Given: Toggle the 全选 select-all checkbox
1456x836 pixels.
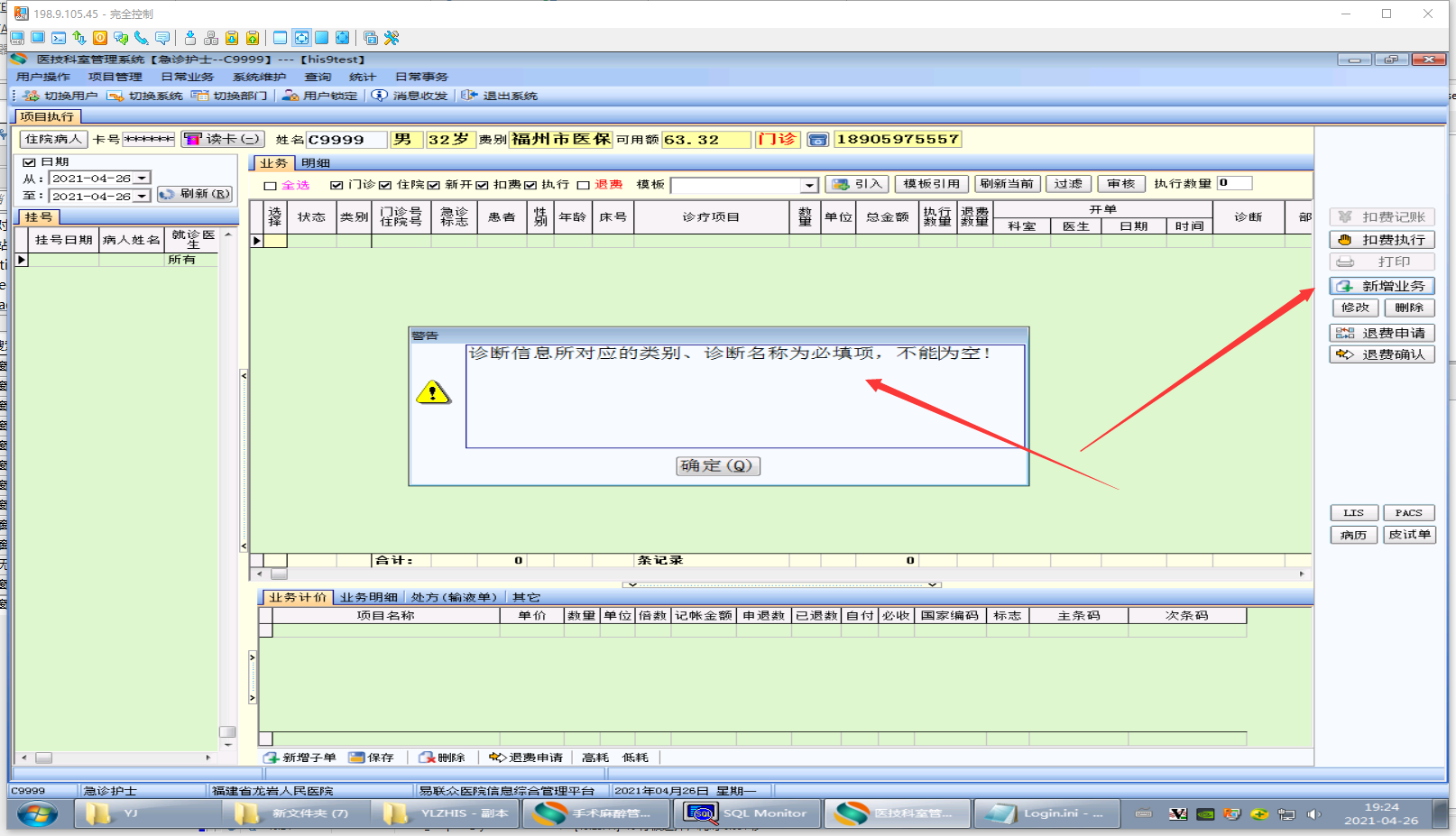Looking at the screenshot, I should click(x=270, y=186).
